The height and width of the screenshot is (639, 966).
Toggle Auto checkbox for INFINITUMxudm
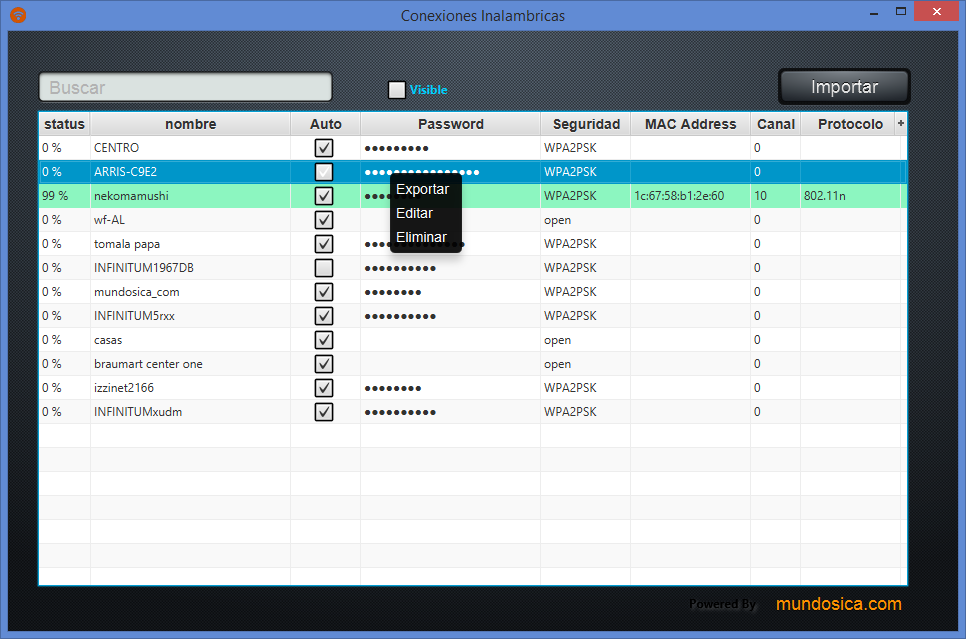click(x=324, y=412)
